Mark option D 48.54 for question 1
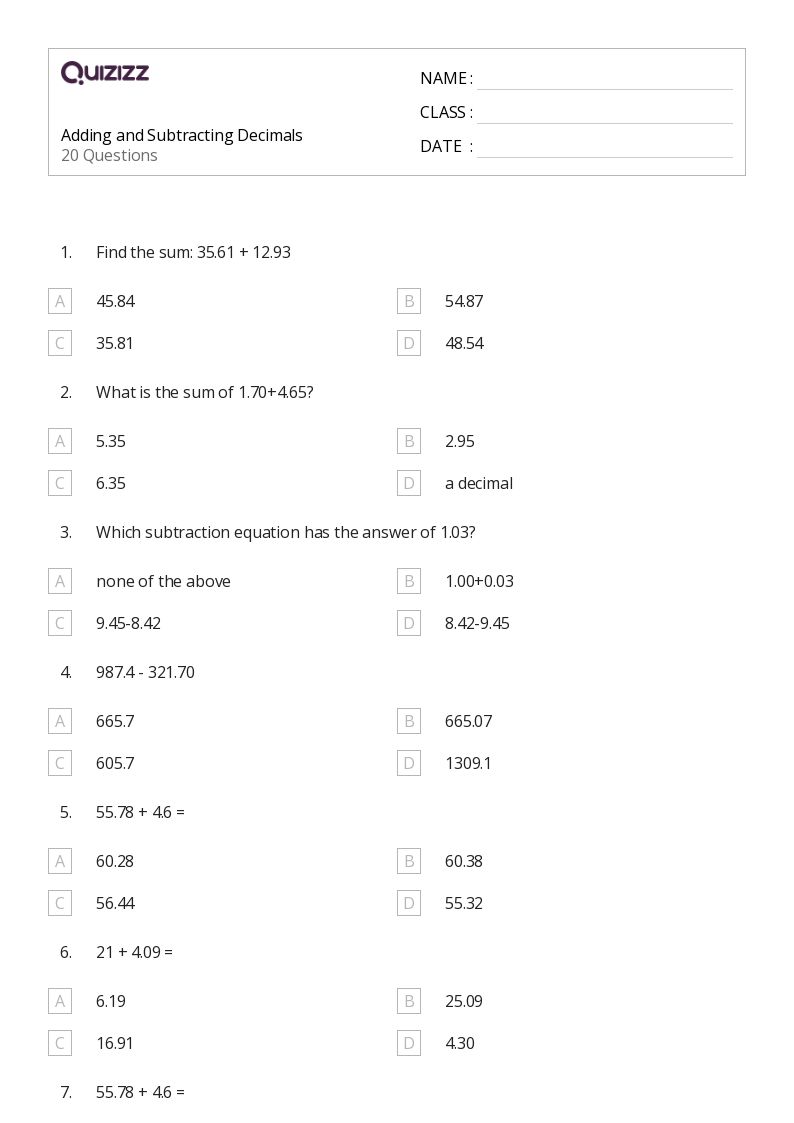Screen dimensions: 794x1123 click(409, 343)
